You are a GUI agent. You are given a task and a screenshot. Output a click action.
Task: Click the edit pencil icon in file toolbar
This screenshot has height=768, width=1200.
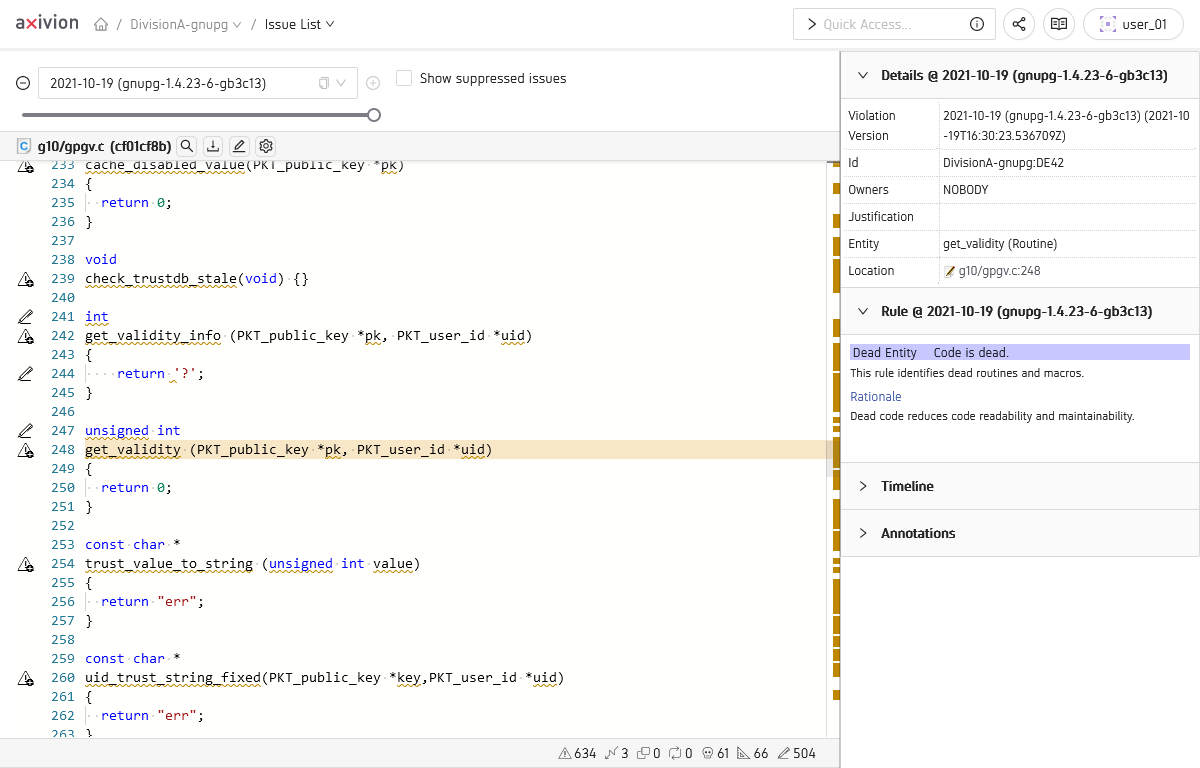pos(239,146)
